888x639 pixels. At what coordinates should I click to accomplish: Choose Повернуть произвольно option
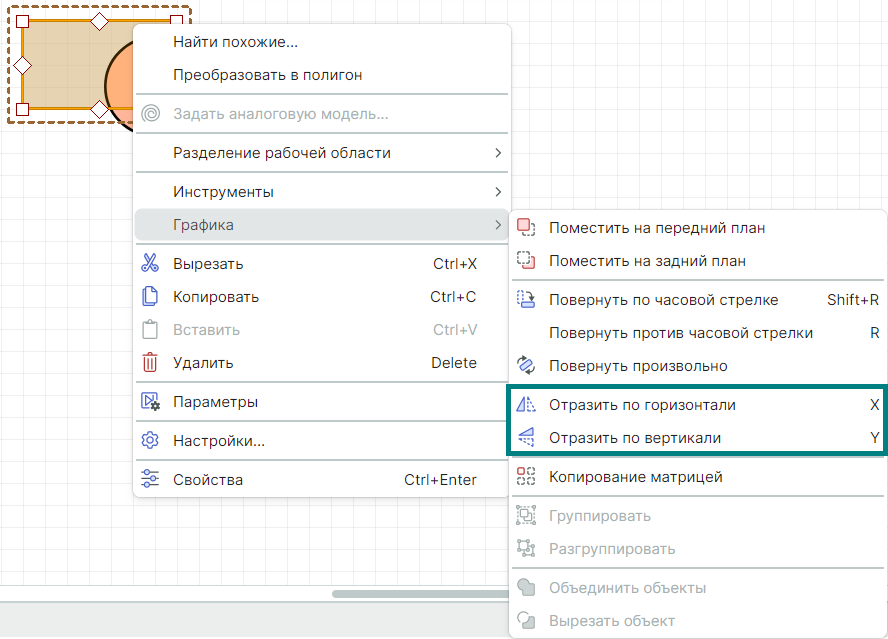638,366
